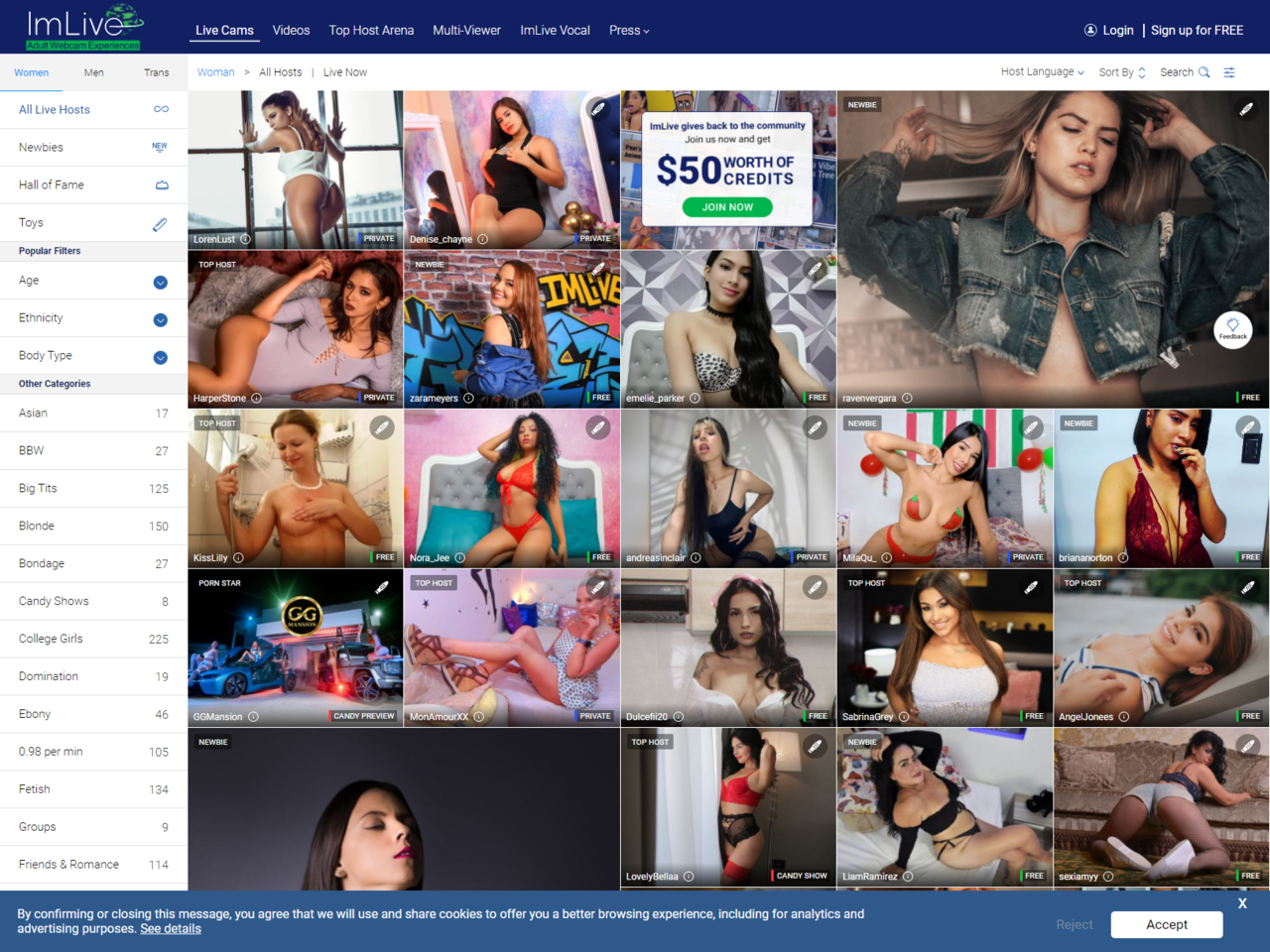Open the Feedback bubble icon
Viewport: 1270px width, 952px height.
coord(1233,329)
